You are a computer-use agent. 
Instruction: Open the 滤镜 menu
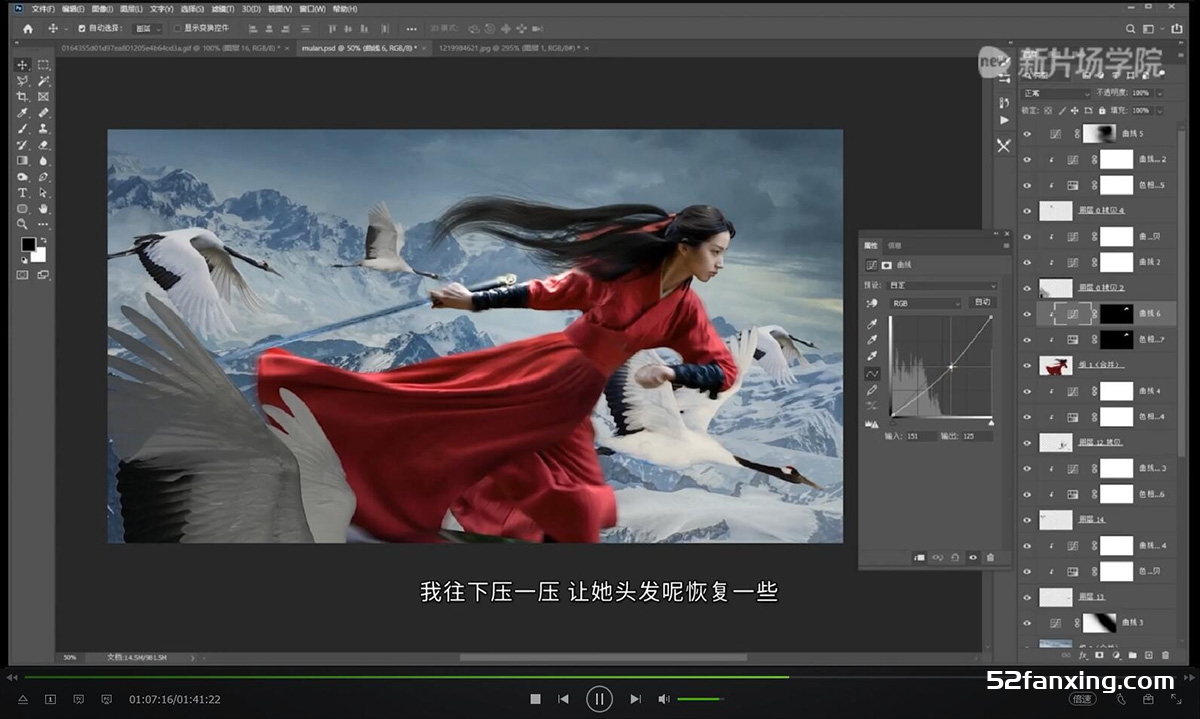222,9
